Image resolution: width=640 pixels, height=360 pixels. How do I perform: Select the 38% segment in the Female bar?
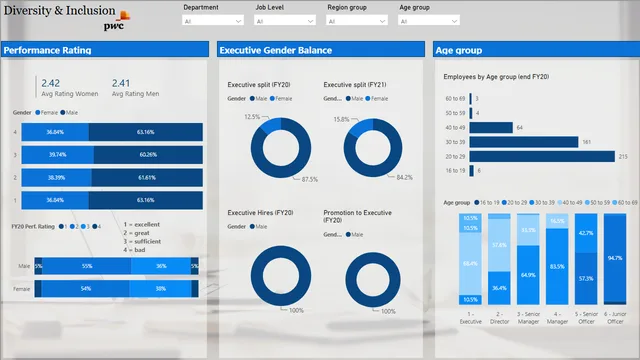[160, 289]
